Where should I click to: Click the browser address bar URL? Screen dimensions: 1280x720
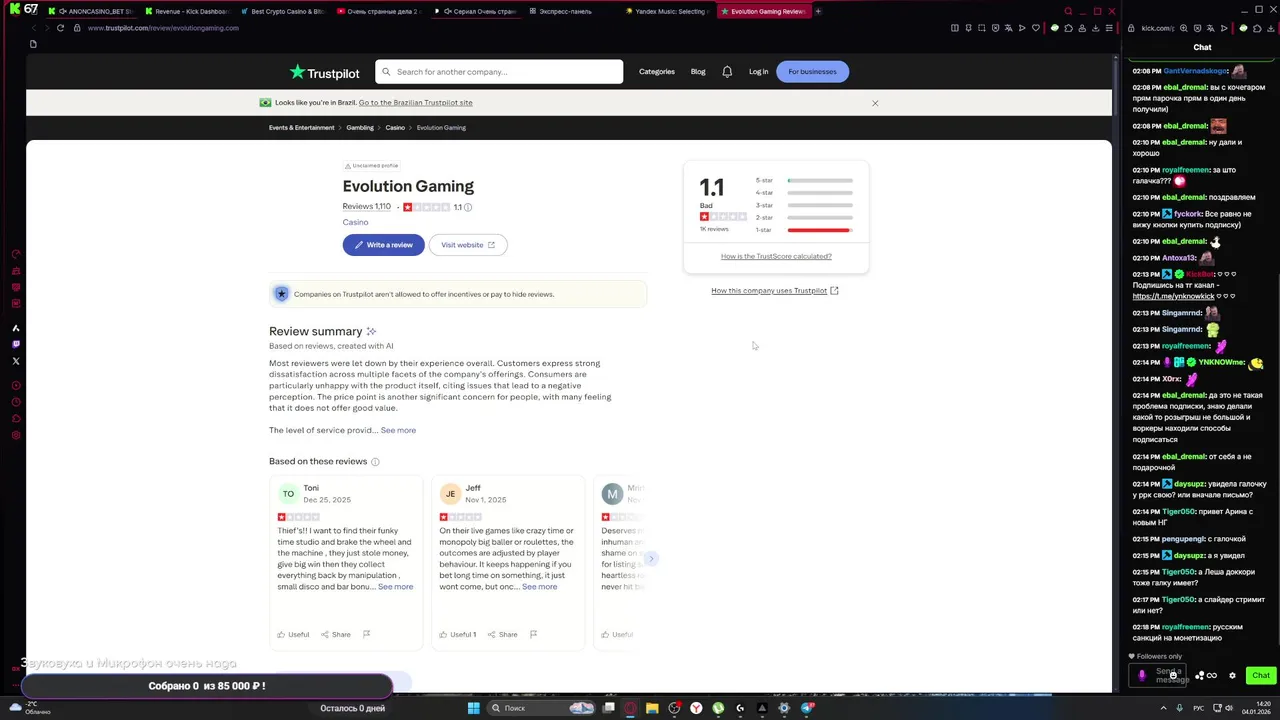tap(162, 28)
